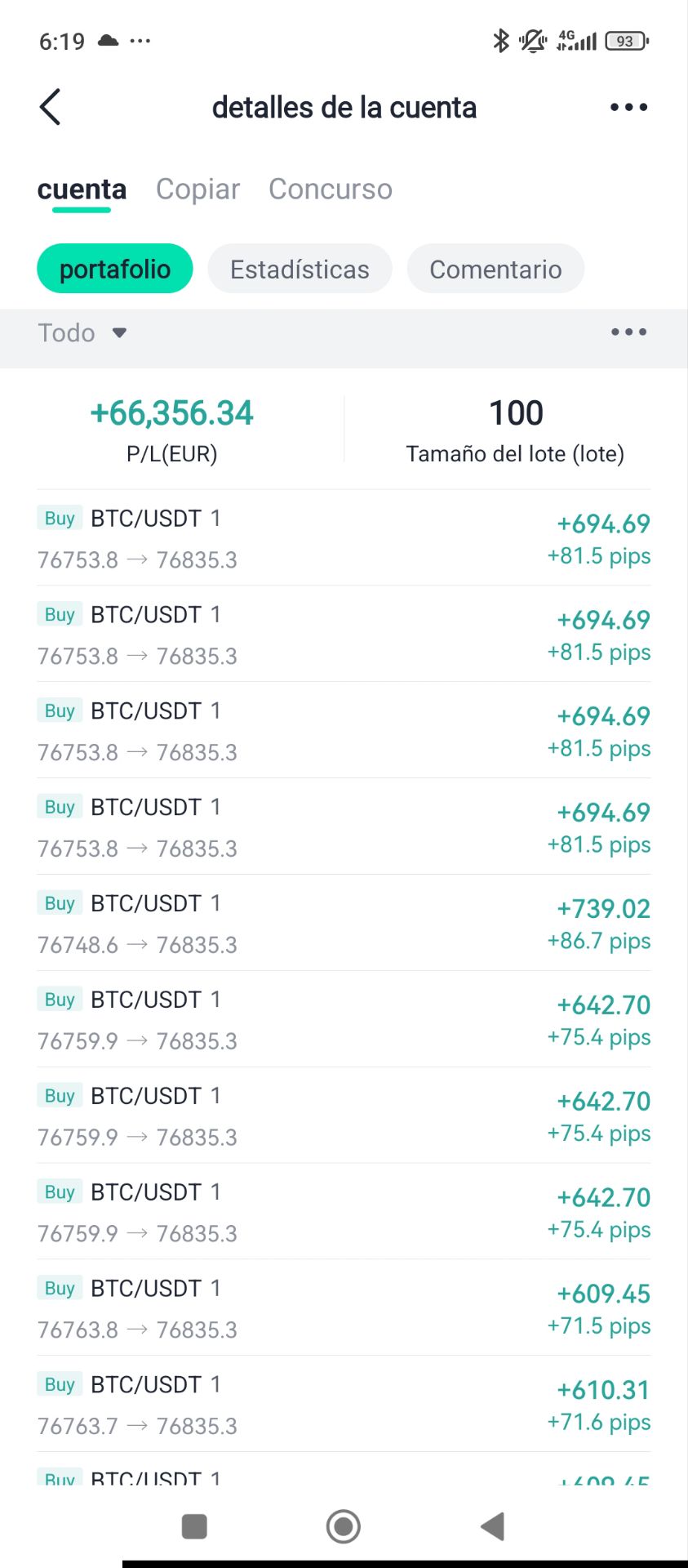The height and width of the screenshot is (1568, 688).
Task: Open the BTC/USDT trade with +609.45 profit
Action: (x=344, y=1307)
